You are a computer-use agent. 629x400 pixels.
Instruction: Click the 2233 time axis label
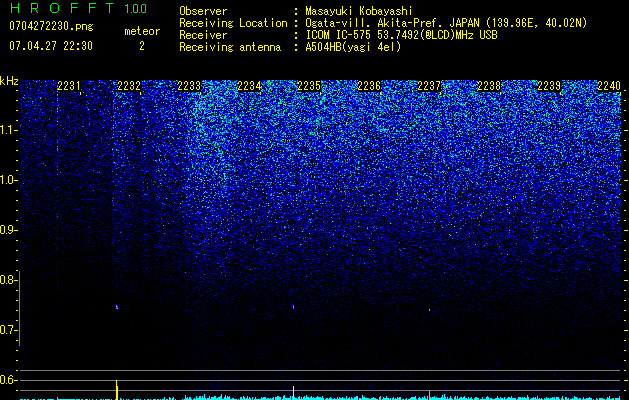189,86
